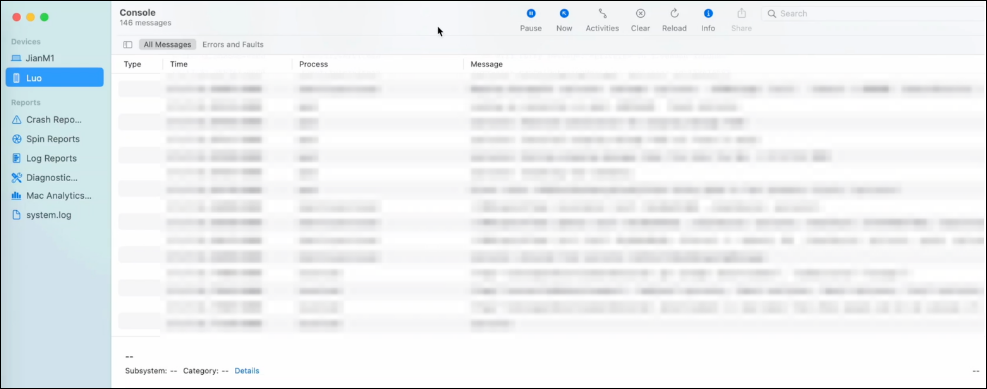
Task: Click the Devices section header
Action: 26,42
